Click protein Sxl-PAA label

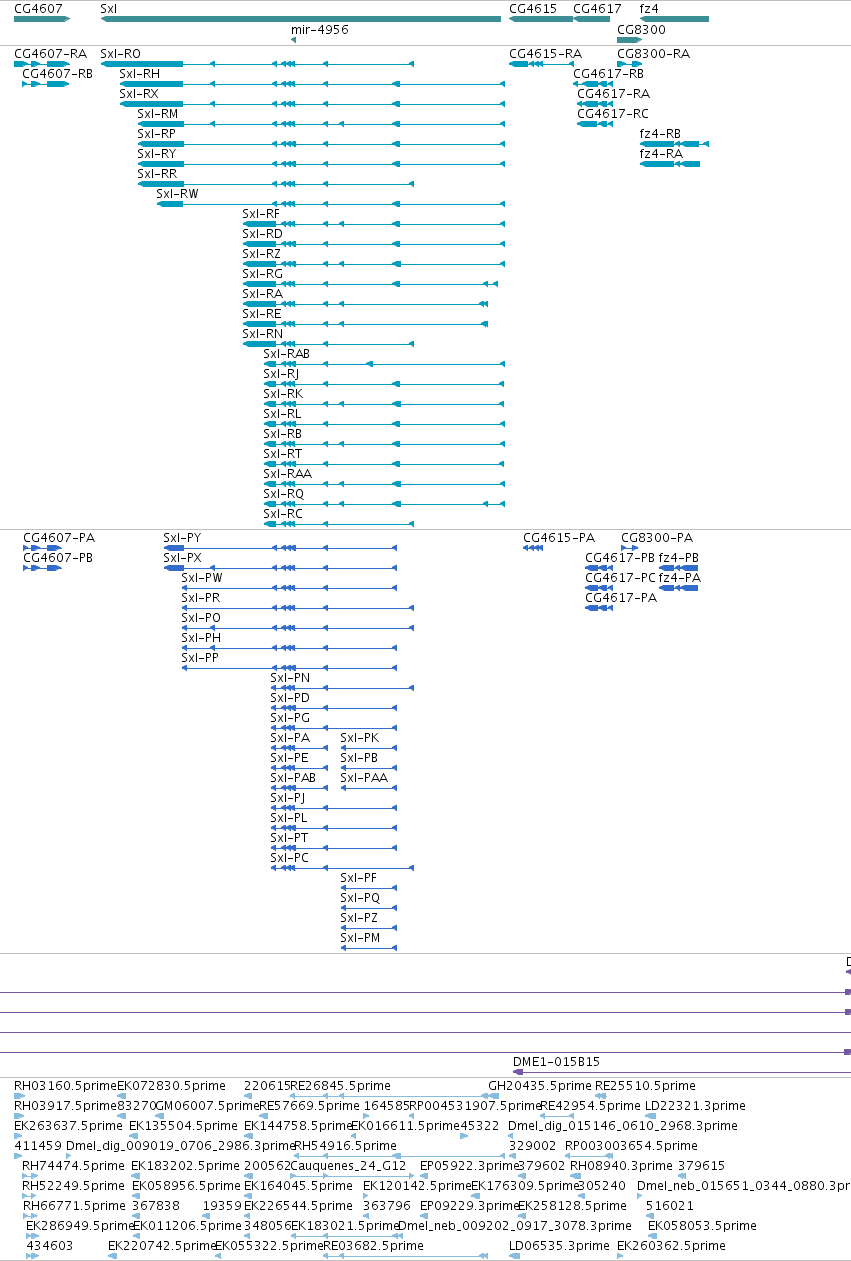point(364,778)
